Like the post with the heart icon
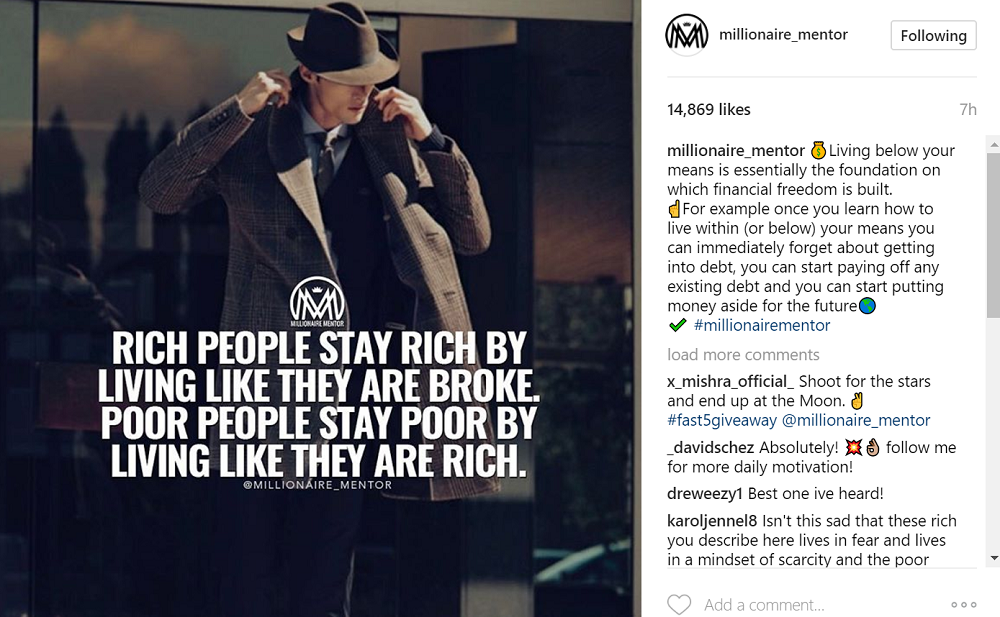 [679, 604]
